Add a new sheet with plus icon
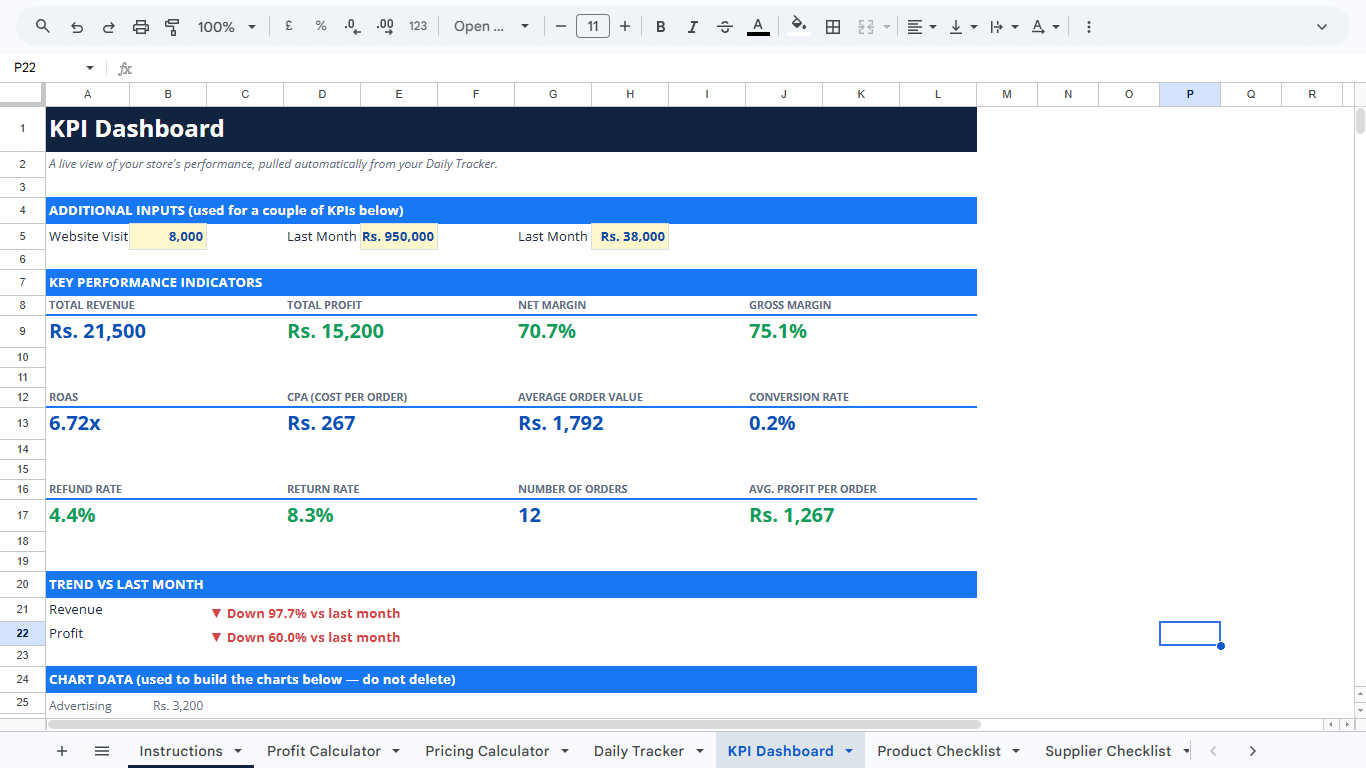The image size is (1366, 768). point(62,751)
